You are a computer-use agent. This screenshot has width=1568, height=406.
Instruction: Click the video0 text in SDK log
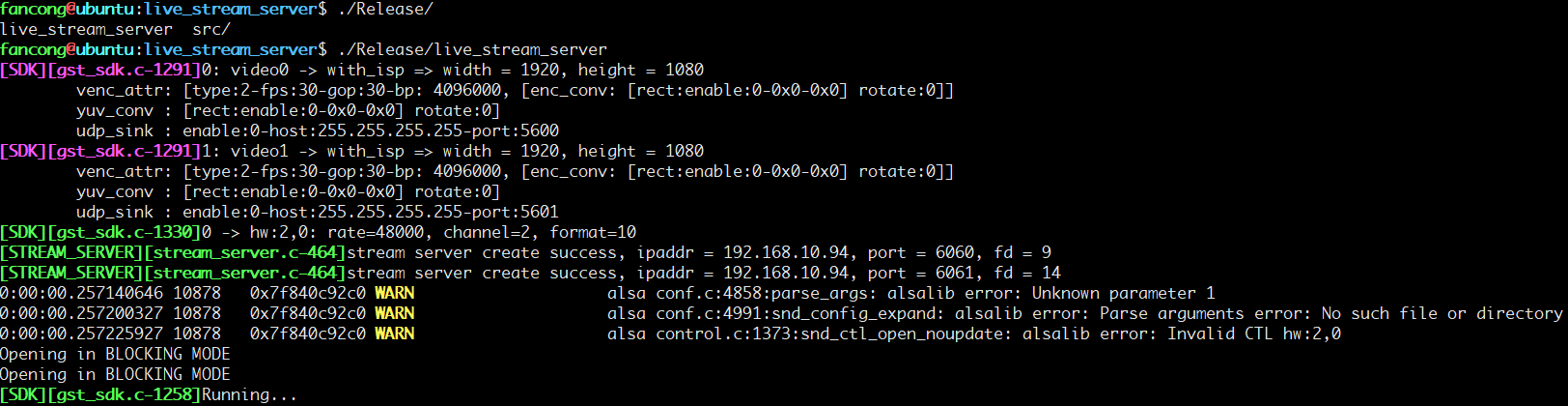tap(259, 71)
